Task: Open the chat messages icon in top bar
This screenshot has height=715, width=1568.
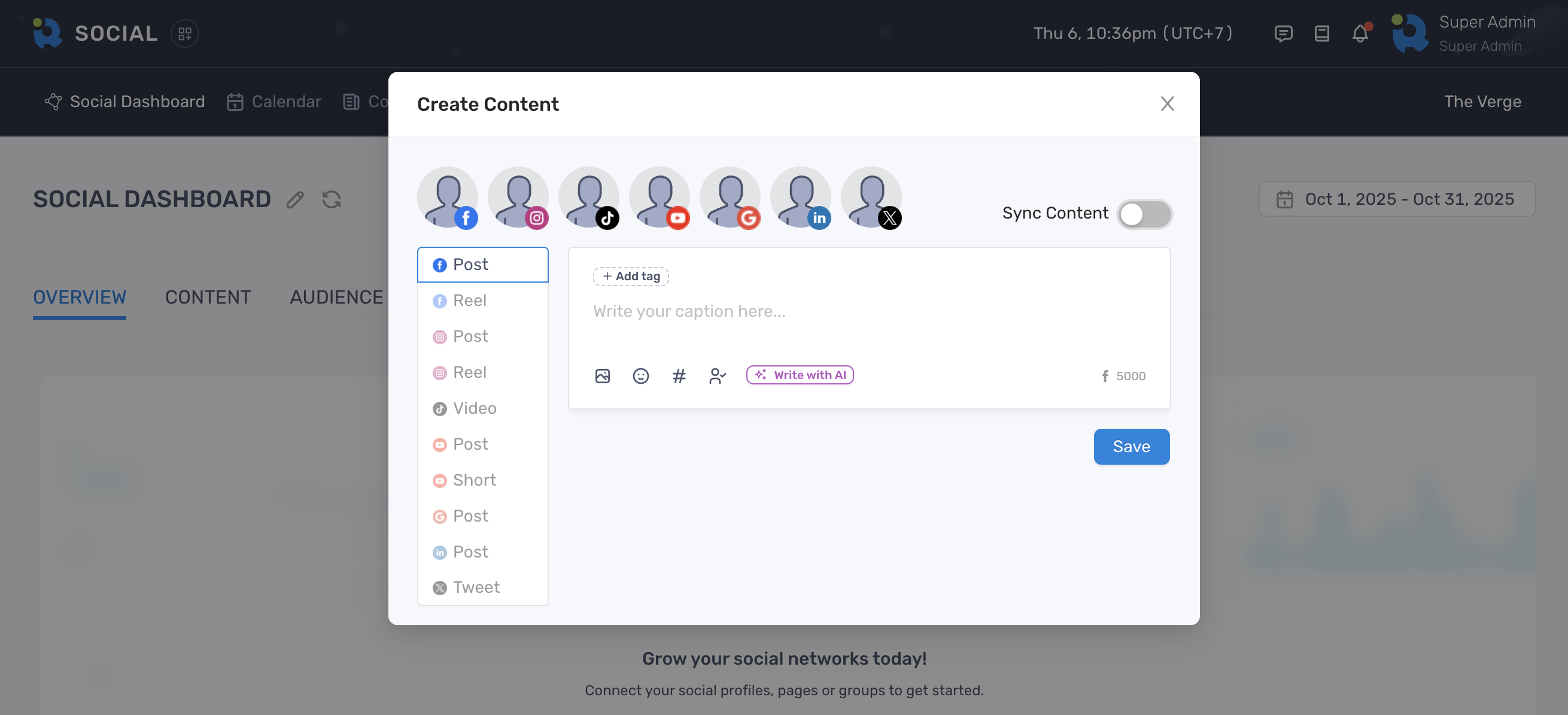Action: click(x=1283, y=34)
